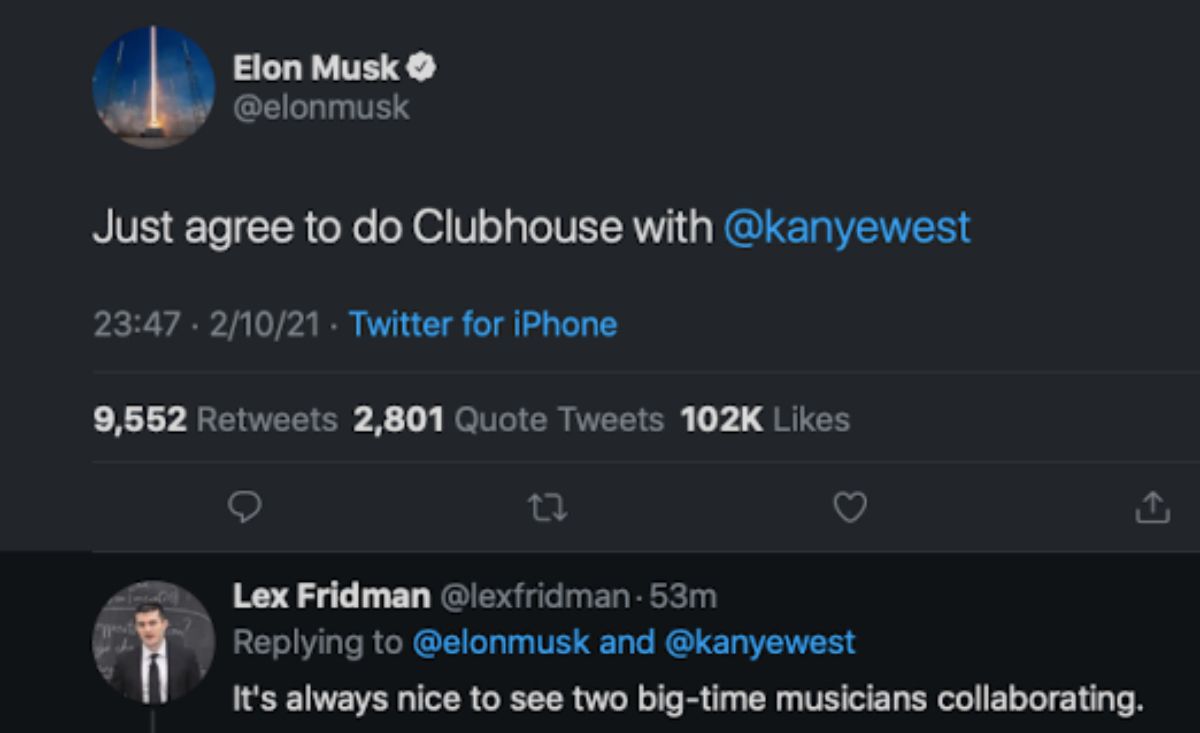Click the @lexfridman handle in the reply

pyautogui.click(x=535, y=597)
